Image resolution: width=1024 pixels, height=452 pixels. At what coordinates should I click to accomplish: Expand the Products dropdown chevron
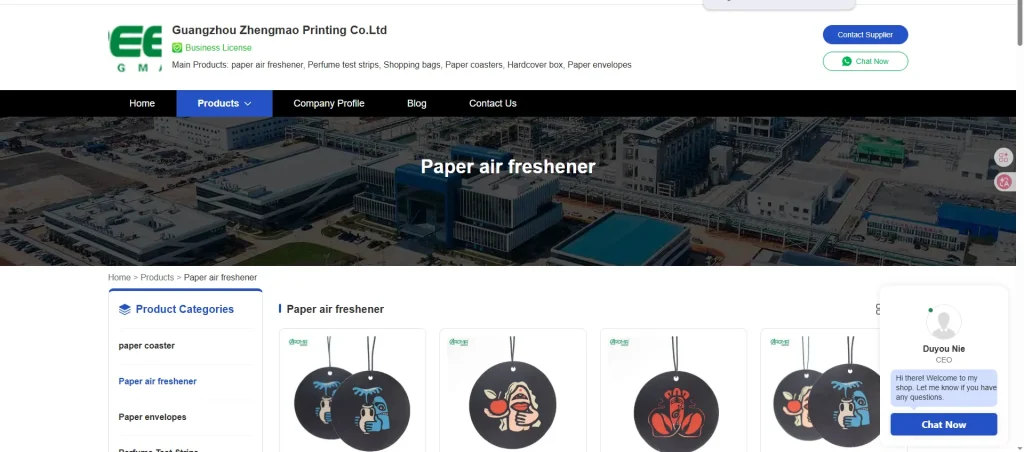pyautogui.click(x=248, y=104)
